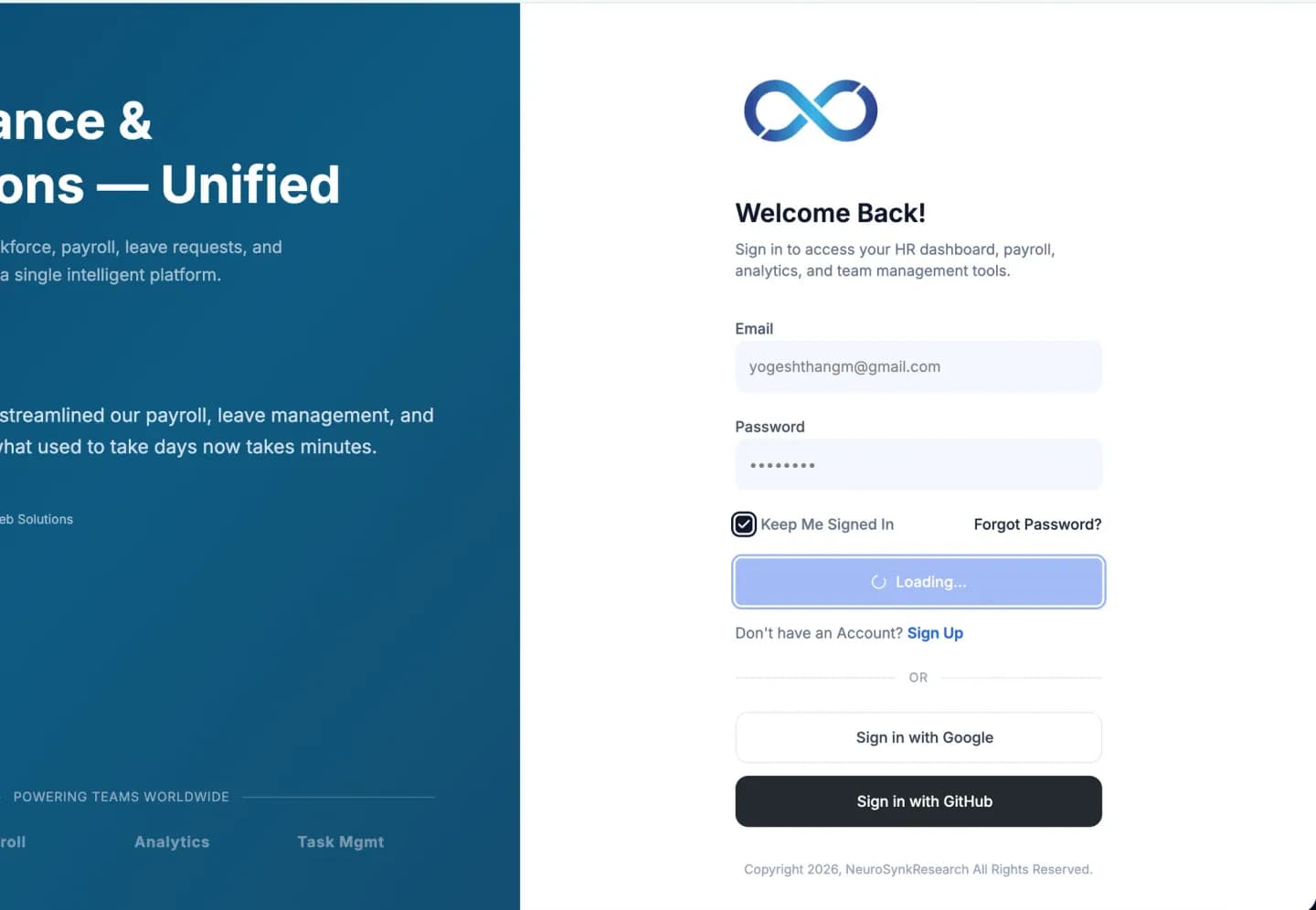Click the Loading sign-in button
Image resolution: width=1316 pixels, height=910 pixels.
(x=918, y=582)
